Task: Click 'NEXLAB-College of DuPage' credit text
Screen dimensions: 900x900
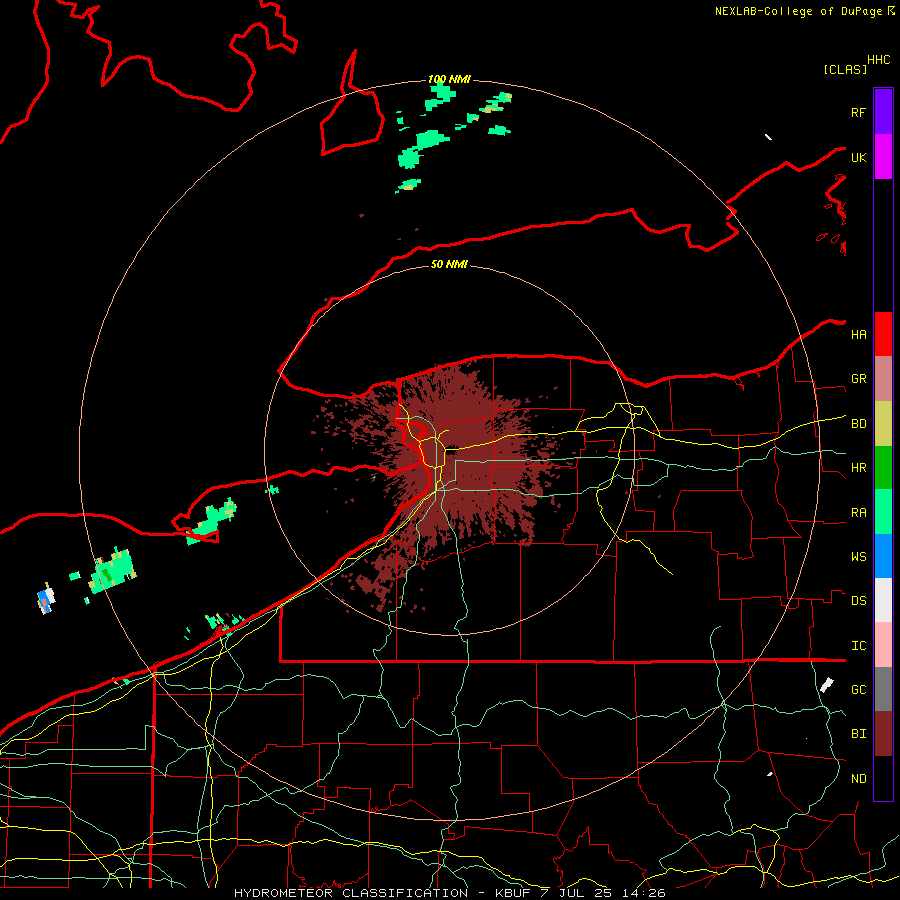Action: [x=798, y=11]
